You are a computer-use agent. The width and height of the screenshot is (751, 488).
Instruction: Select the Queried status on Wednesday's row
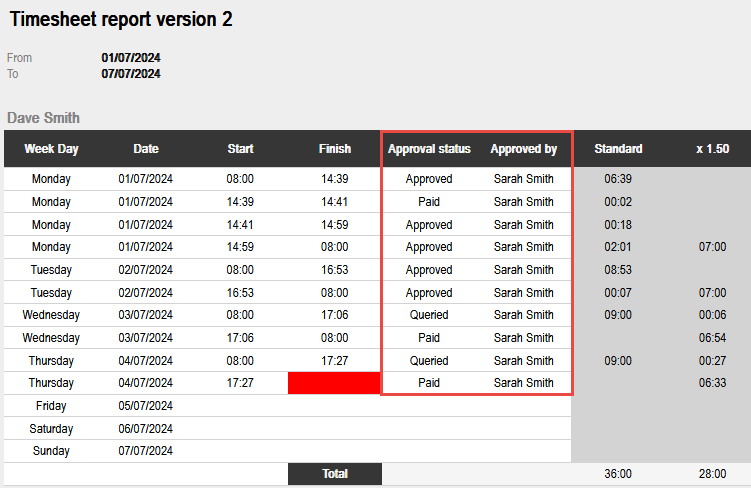[429, 315]
